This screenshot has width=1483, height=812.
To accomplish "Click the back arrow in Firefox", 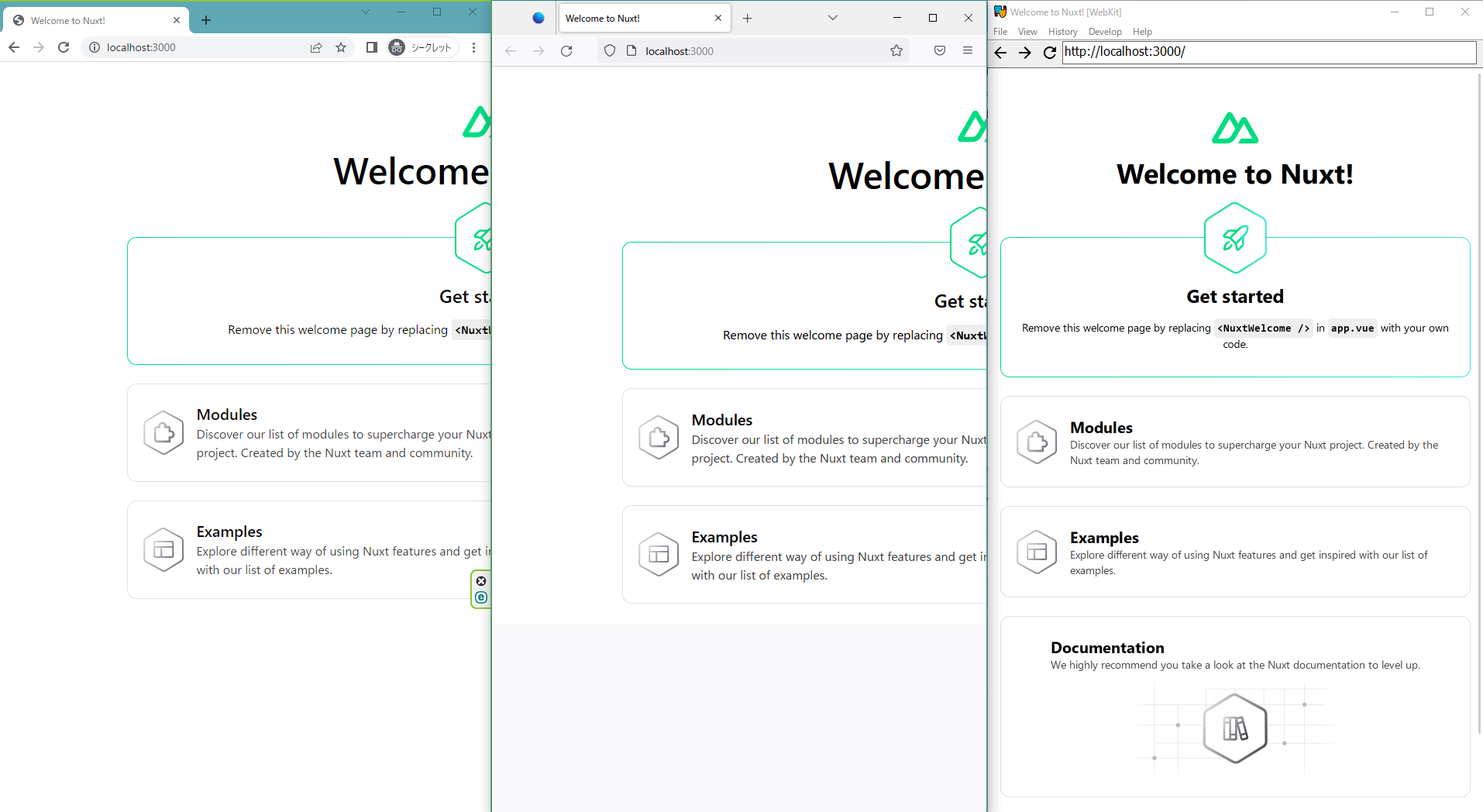I will tap(511, 51).
